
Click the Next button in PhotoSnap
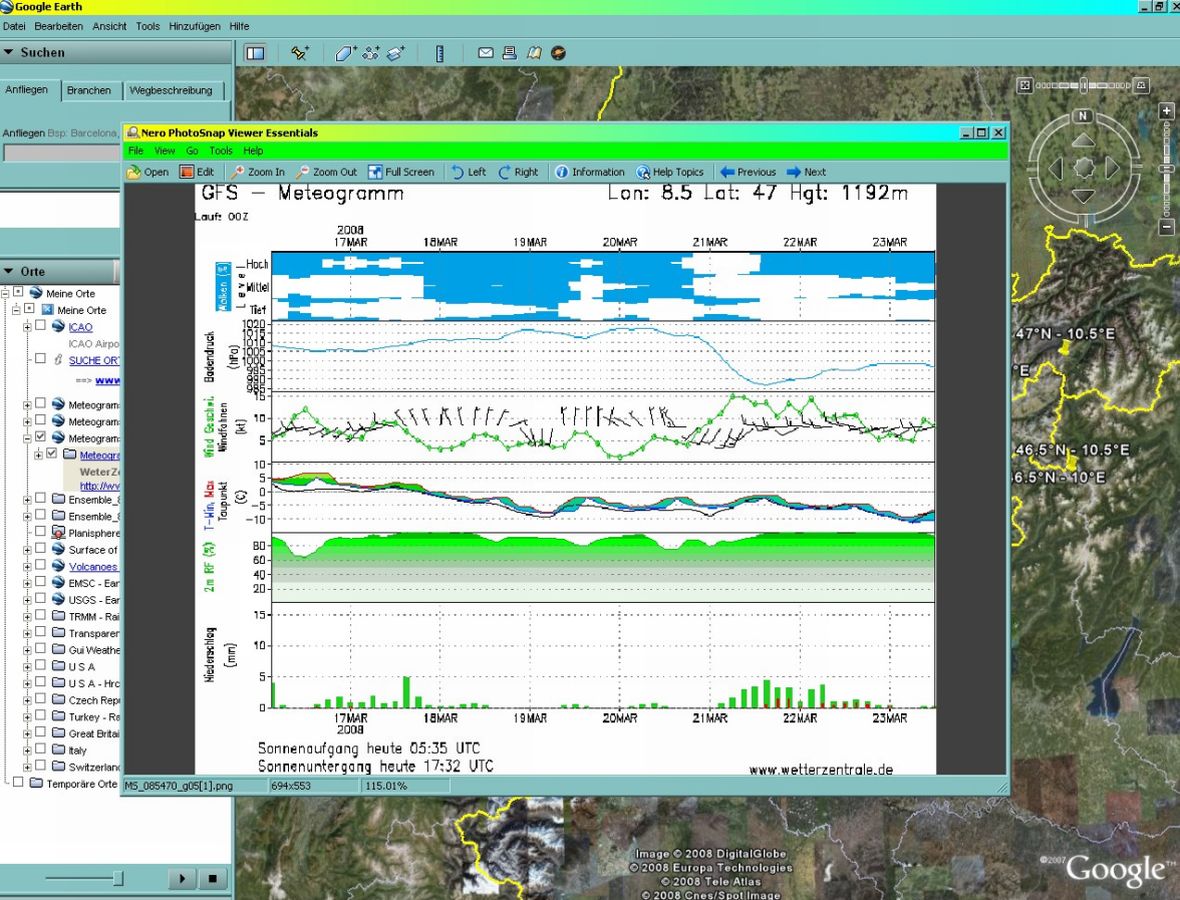[806, 172]
